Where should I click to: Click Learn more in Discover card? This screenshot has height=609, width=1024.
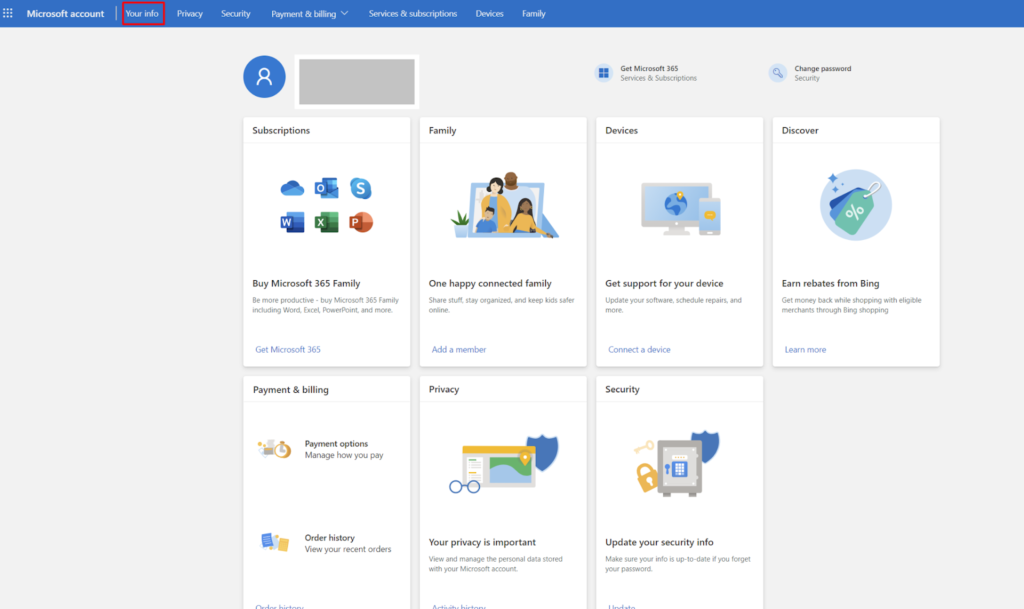805,350
